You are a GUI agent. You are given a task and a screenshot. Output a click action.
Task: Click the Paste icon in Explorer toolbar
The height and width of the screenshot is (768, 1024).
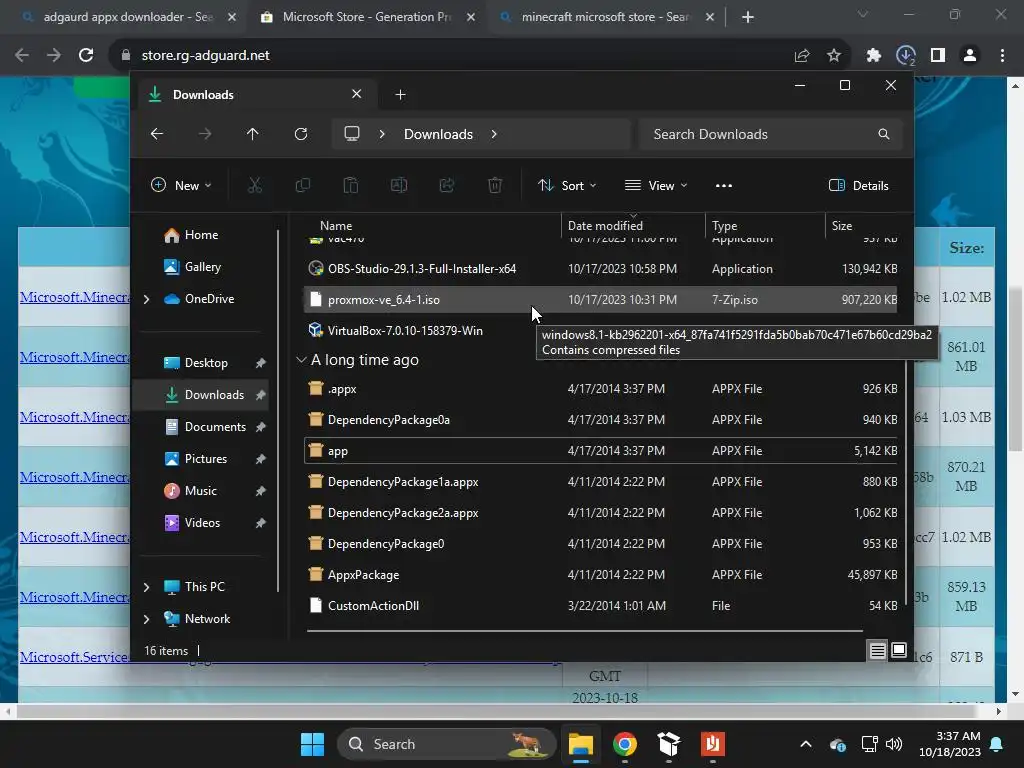[351, 185]
